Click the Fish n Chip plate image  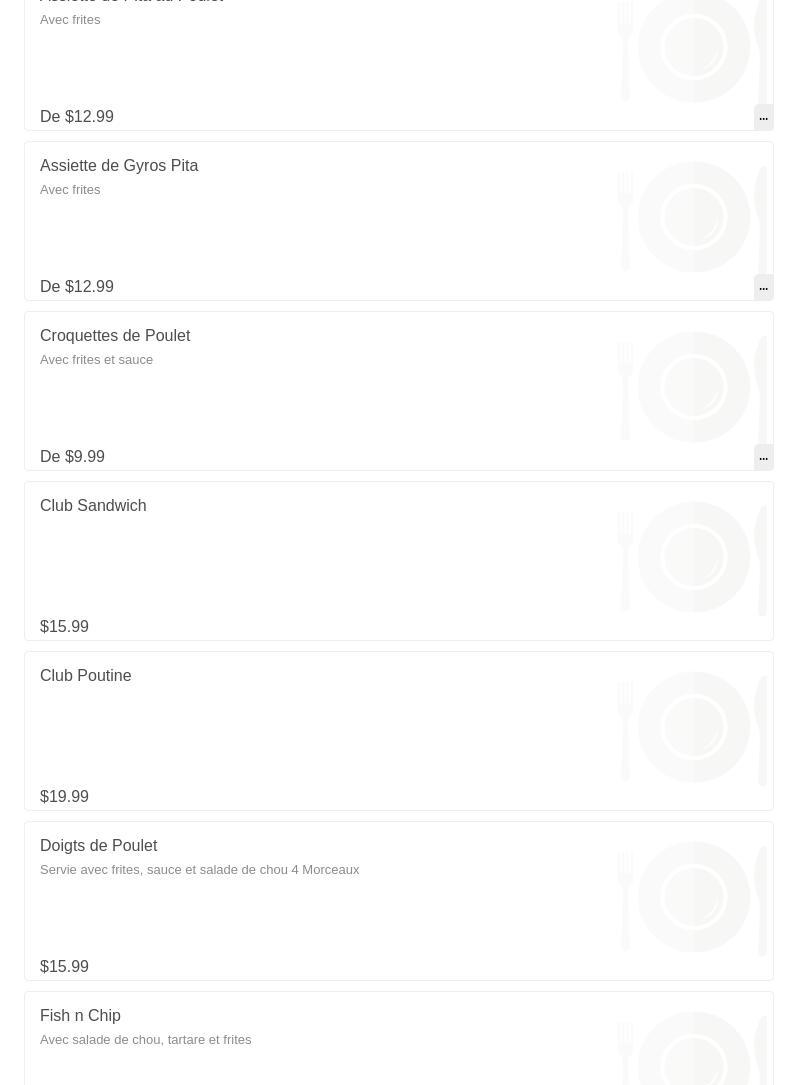(x=694, y=1047)
